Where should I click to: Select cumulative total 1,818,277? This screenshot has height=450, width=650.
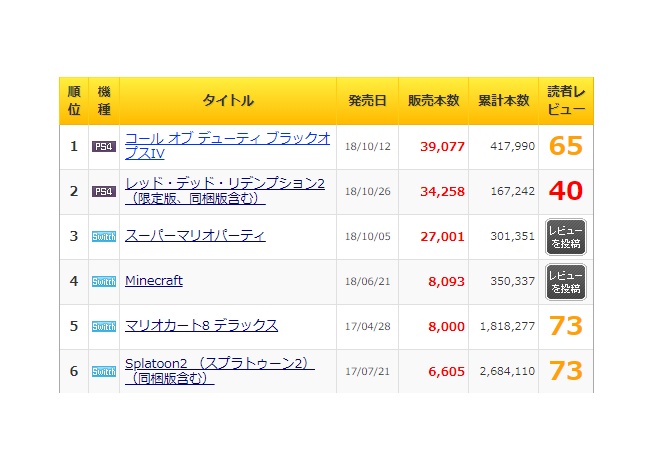tap(507, 326)
